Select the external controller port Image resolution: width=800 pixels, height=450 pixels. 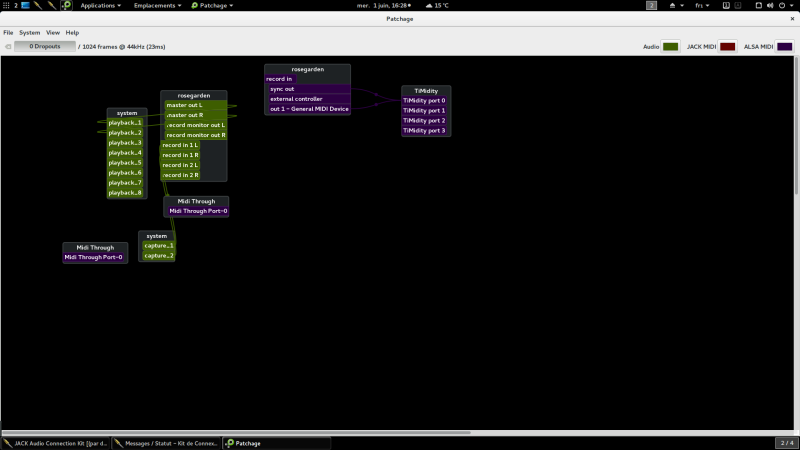point(309,99)
